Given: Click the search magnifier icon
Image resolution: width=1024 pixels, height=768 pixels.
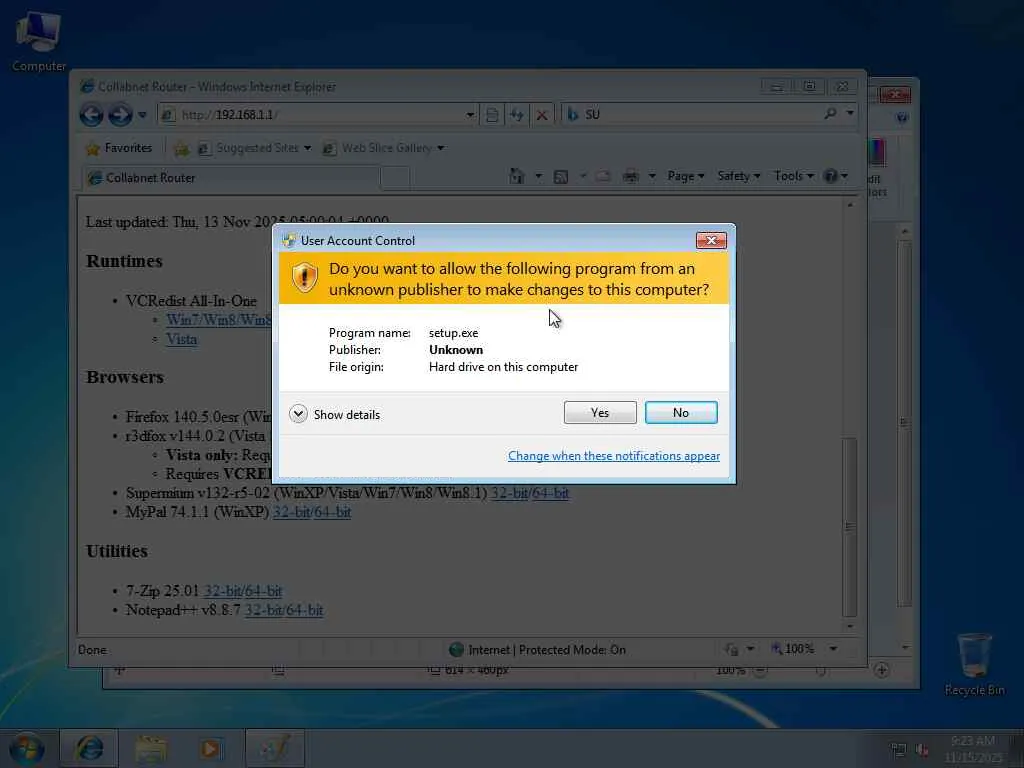Looking at the screenshot, I should tap(830, 114).
